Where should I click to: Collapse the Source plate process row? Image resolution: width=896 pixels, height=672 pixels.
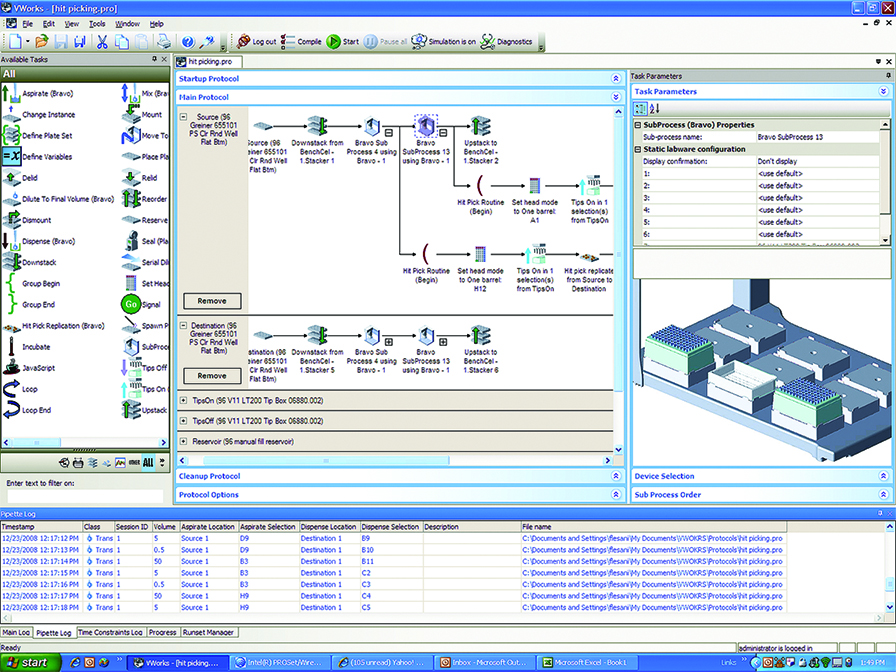click(x=183, y=117)
